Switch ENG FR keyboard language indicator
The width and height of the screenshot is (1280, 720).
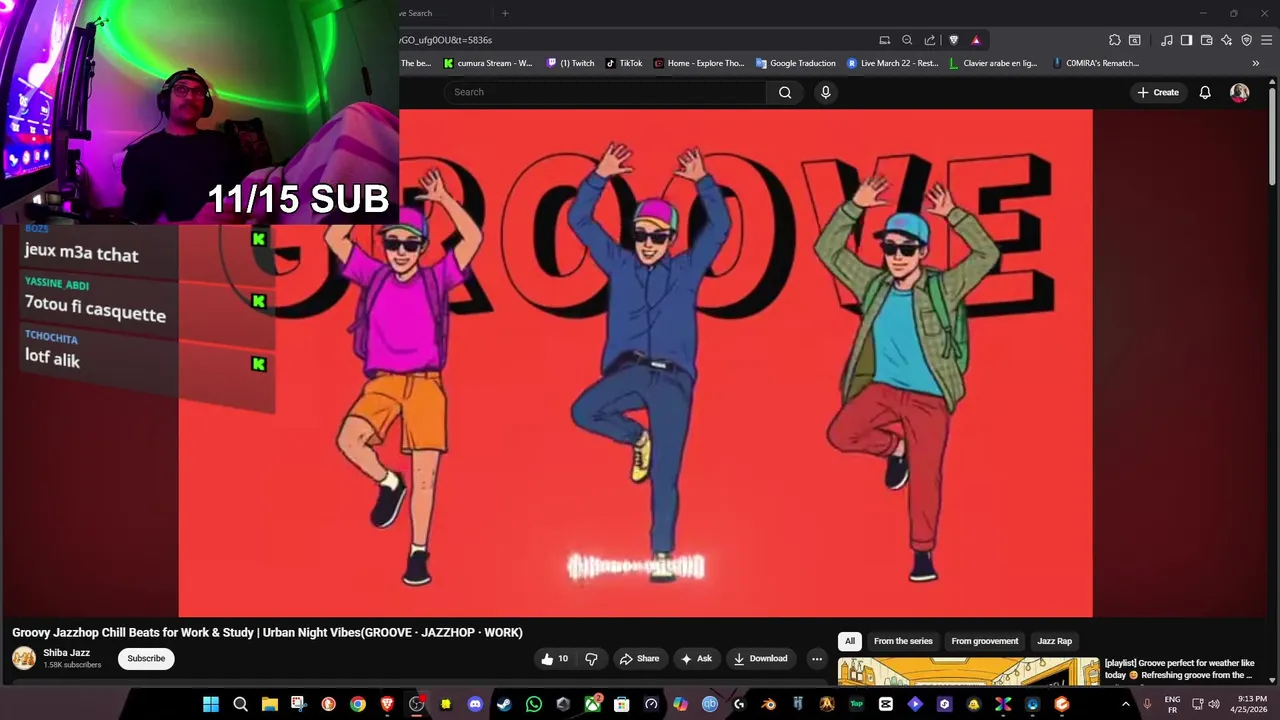pyautogui.click(x=1172, y=704)
